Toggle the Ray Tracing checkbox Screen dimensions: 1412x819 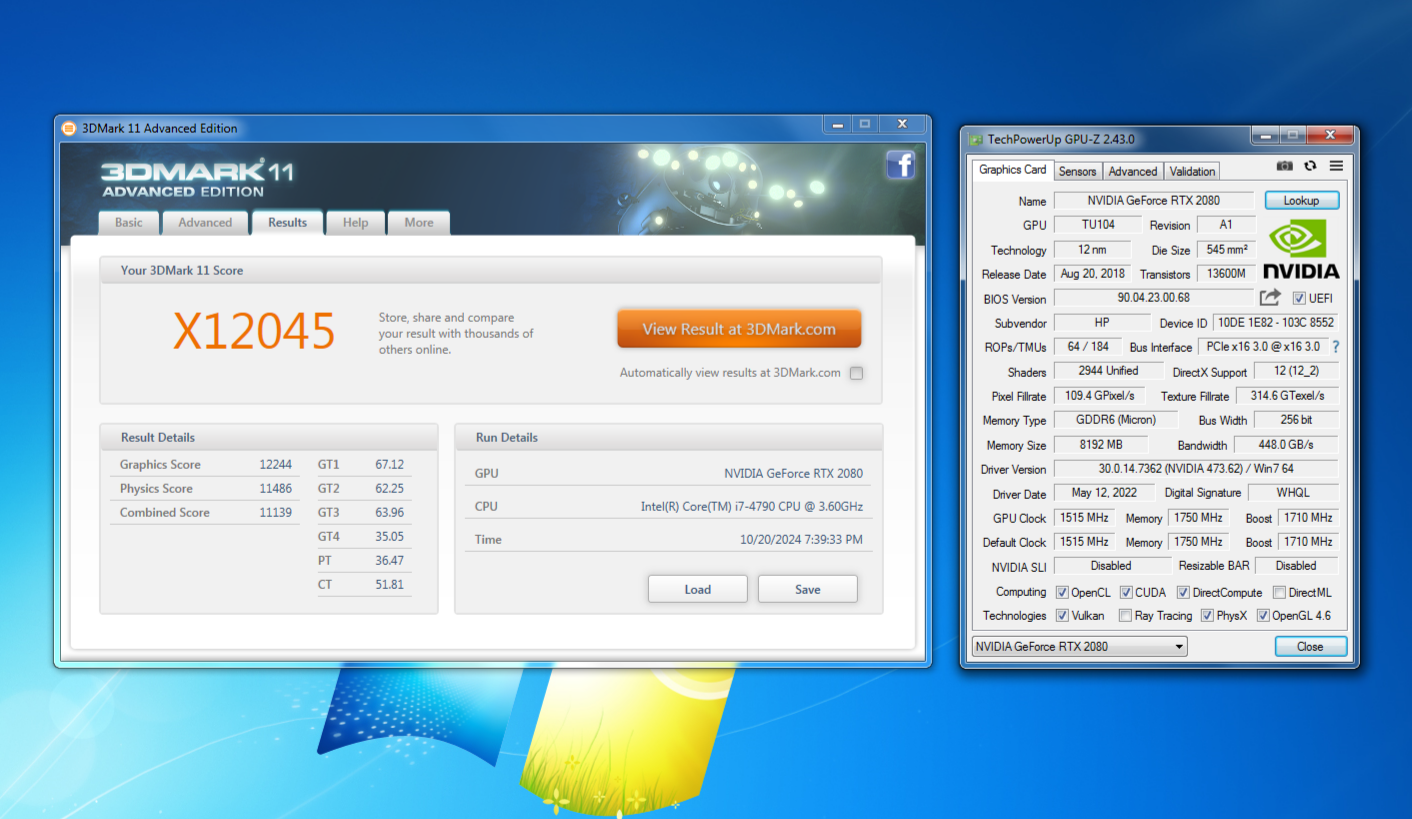tap(1125, 616)
